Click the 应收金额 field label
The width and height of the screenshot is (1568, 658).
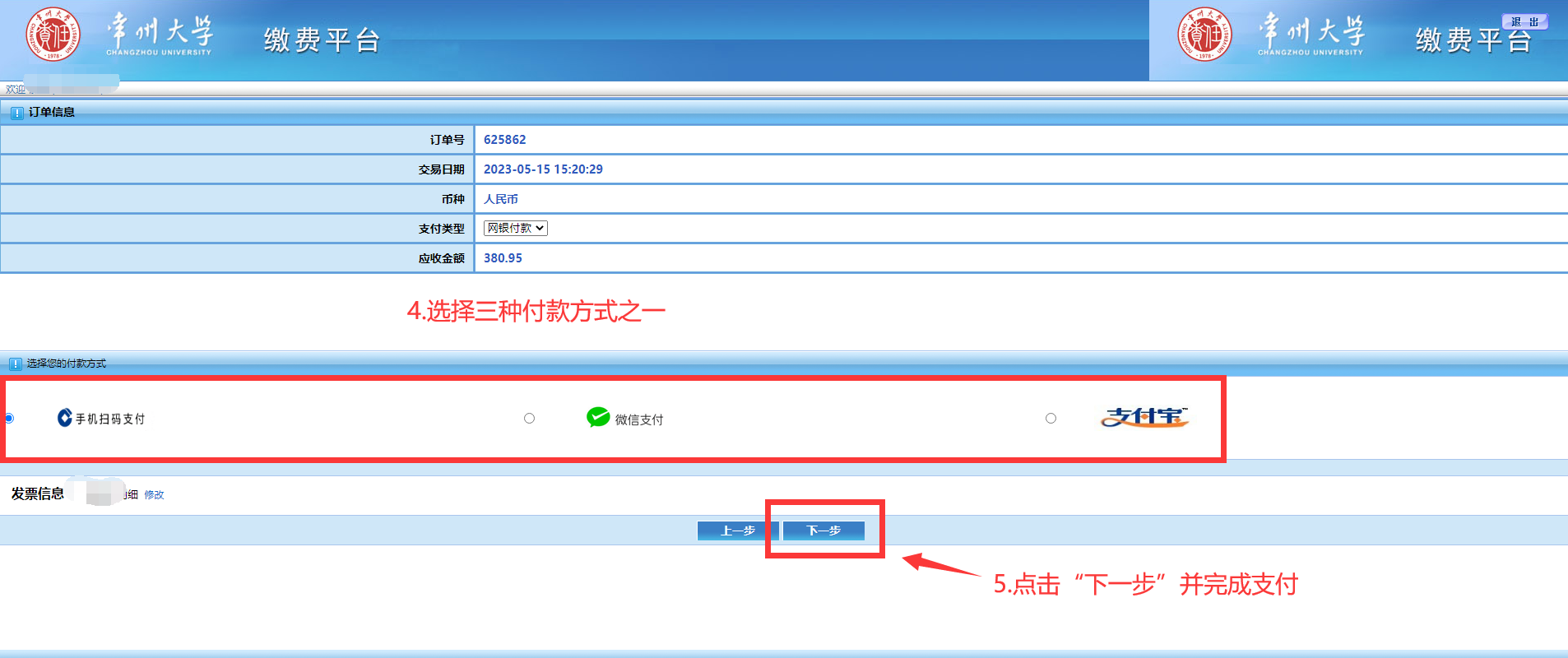pos(441,258)
